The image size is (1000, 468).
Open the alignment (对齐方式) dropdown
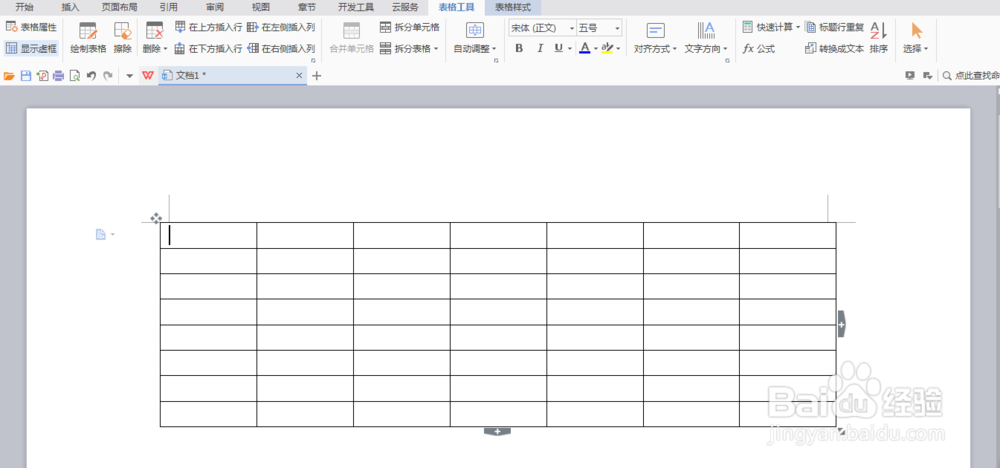(655, 38)
